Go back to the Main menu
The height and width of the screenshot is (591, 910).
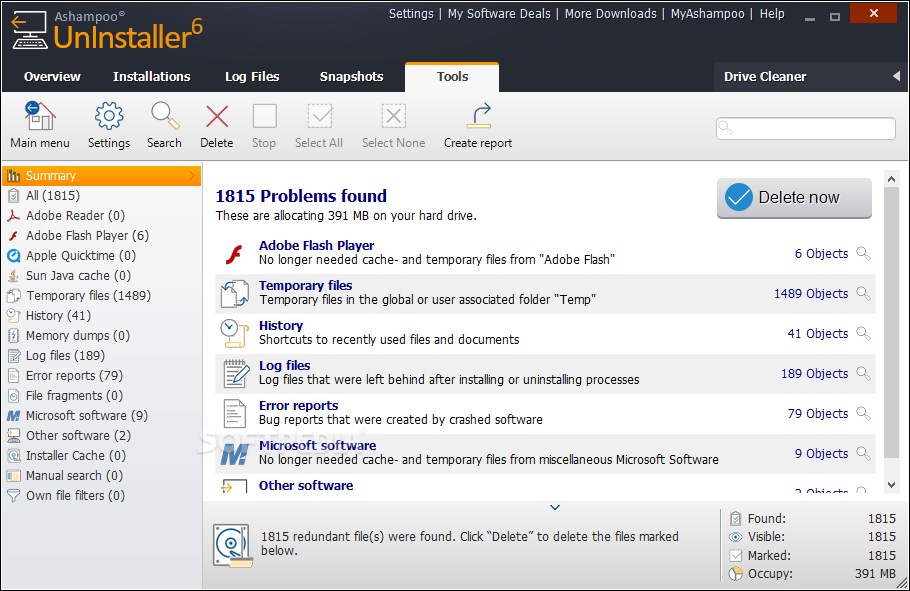pyautogui.click(x=39, y=125)
